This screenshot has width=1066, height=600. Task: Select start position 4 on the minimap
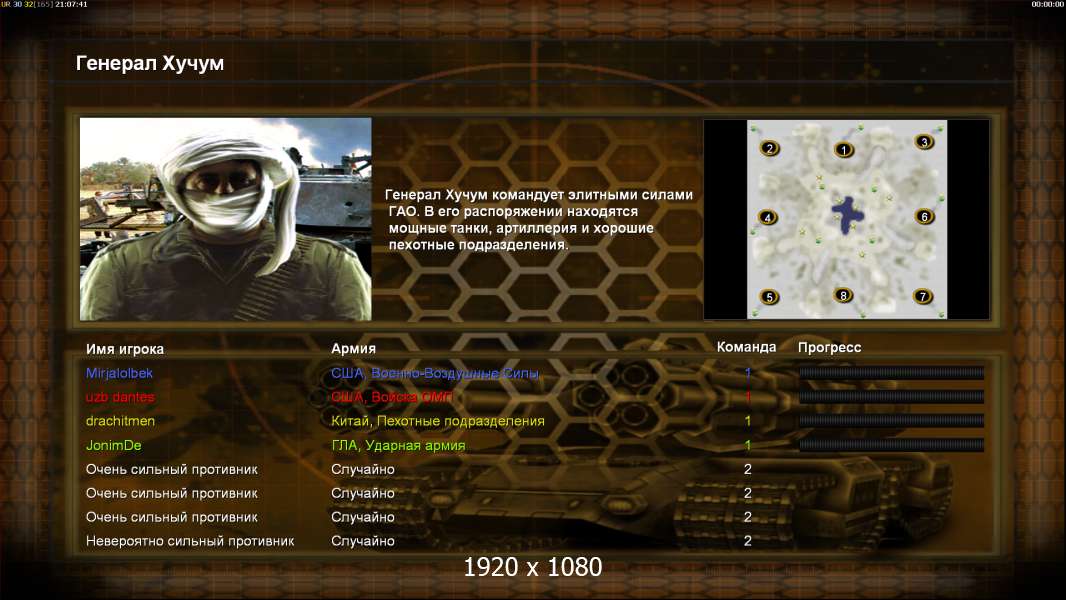[x=768, y=217]
